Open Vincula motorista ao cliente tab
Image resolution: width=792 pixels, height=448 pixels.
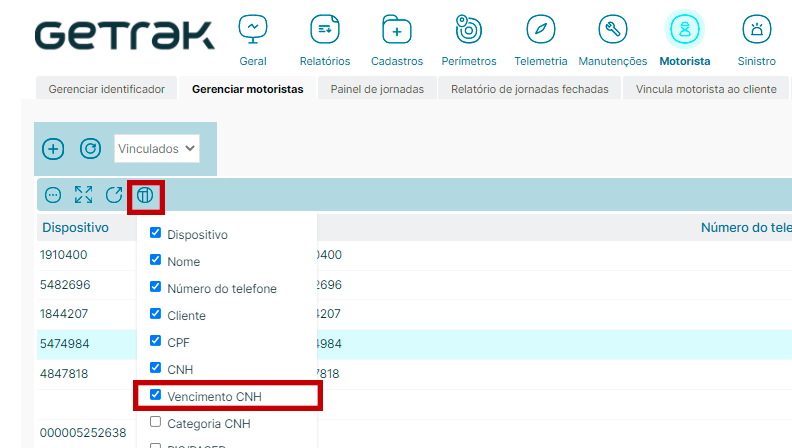706,89
